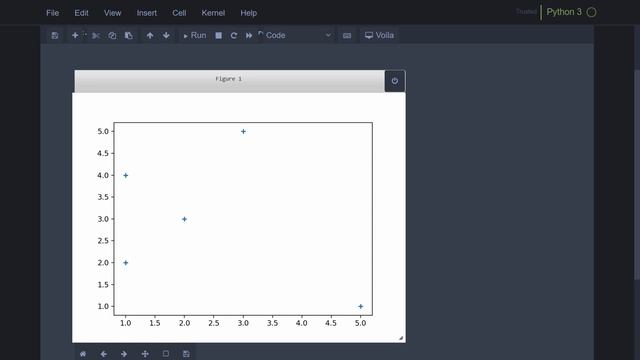Screen dimensions: 640x360
Task: Open the Kernel menu
Action: tap(213, 13)
